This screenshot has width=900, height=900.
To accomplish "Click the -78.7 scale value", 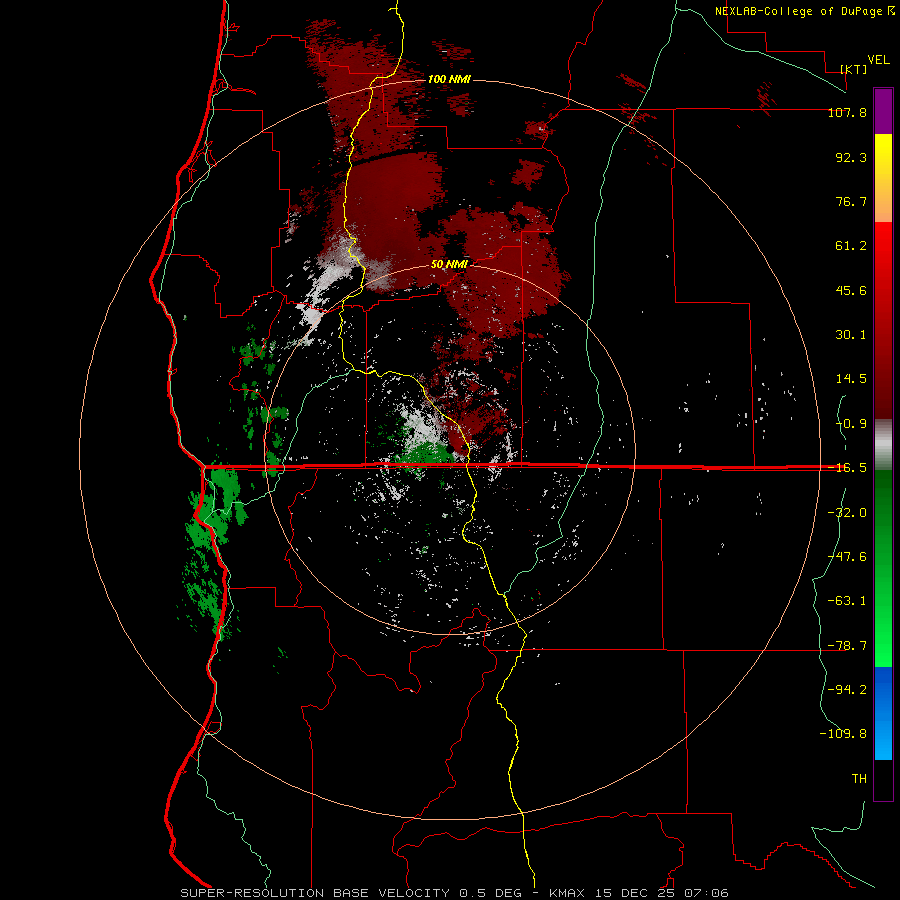I will tap(847, 646).
